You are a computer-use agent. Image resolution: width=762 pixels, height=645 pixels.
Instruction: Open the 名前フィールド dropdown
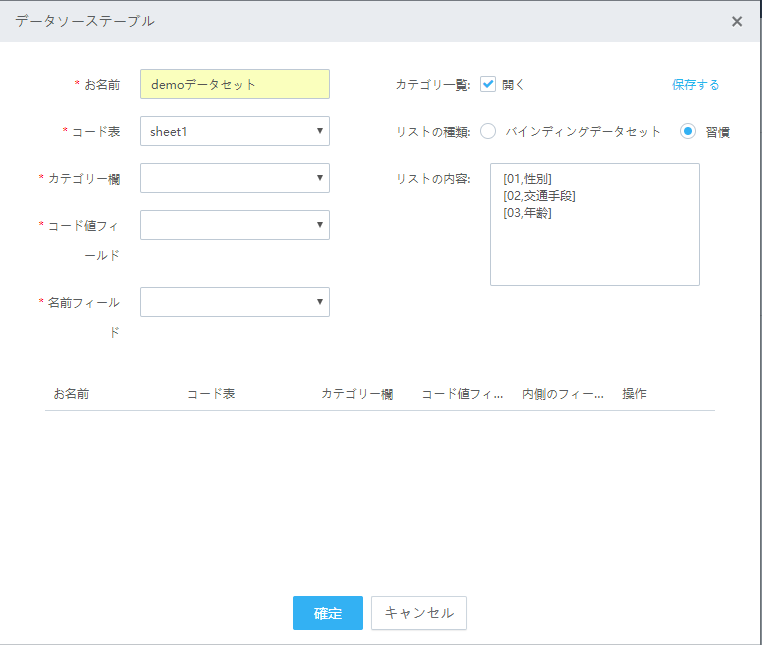pos(235,302)
